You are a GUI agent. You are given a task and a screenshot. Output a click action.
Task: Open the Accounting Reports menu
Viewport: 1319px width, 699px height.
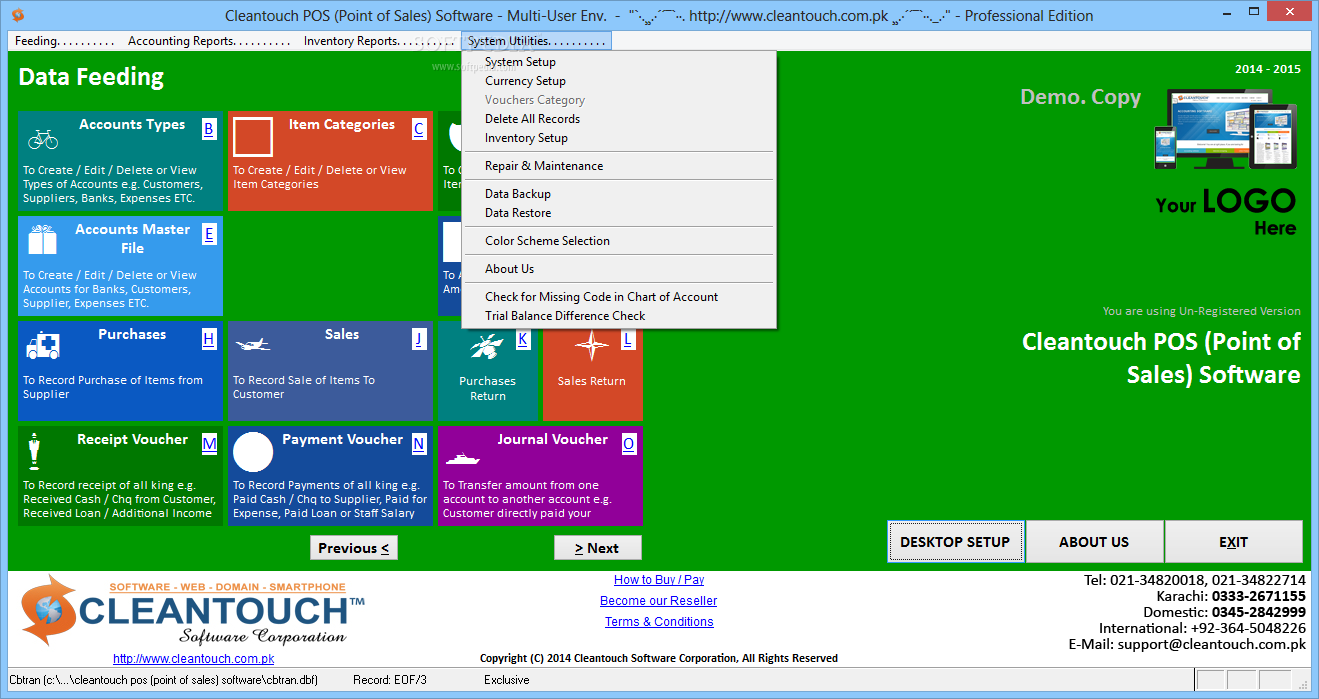[x=209, y=41]
